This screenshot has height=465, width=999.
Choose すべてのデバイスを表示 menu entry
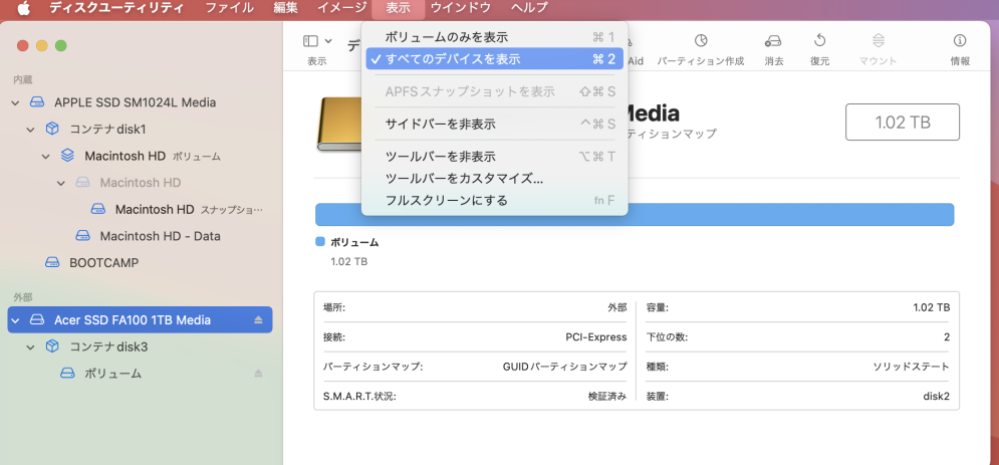[x=494, y=59]
